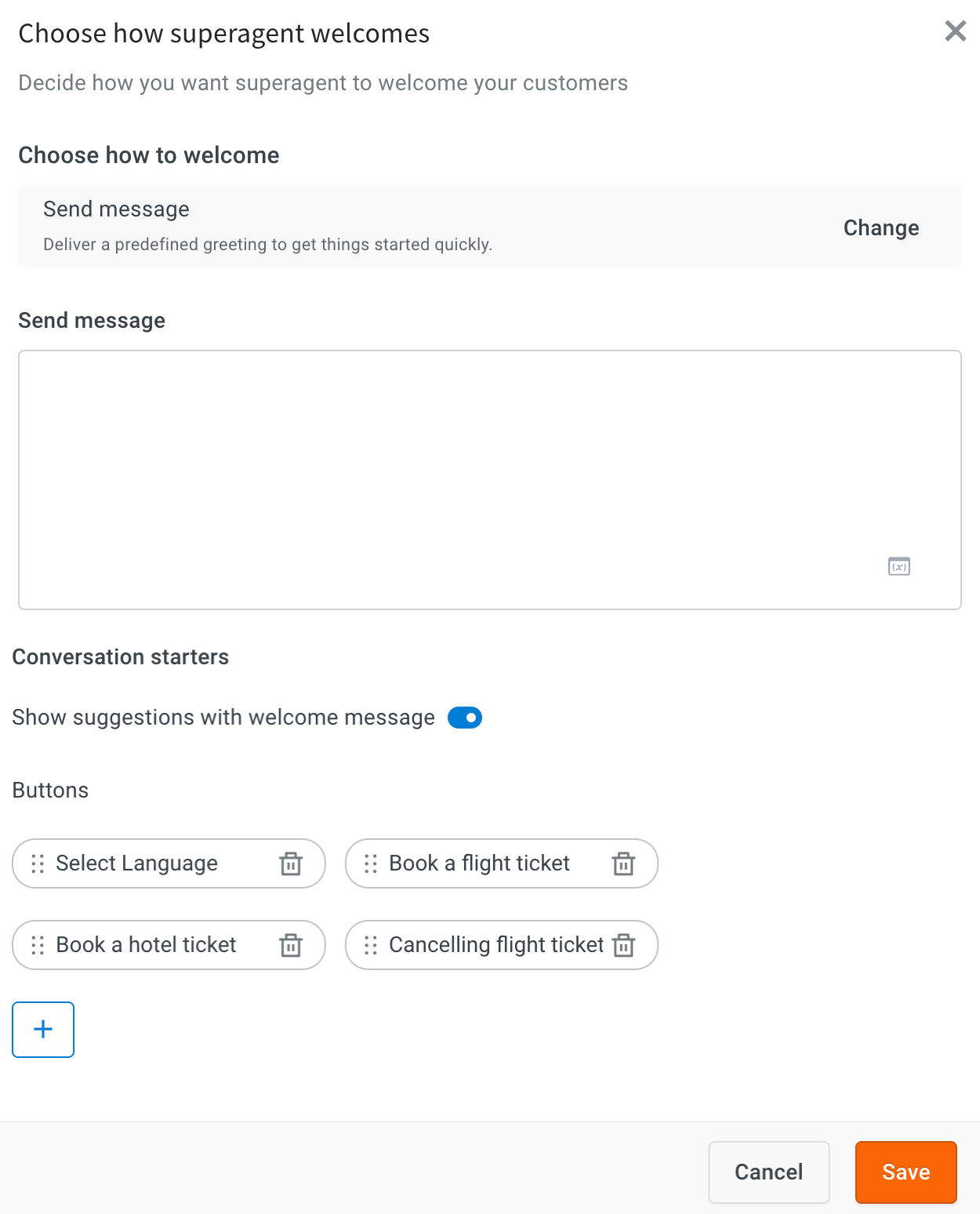Save the welcome settings

906,1172
